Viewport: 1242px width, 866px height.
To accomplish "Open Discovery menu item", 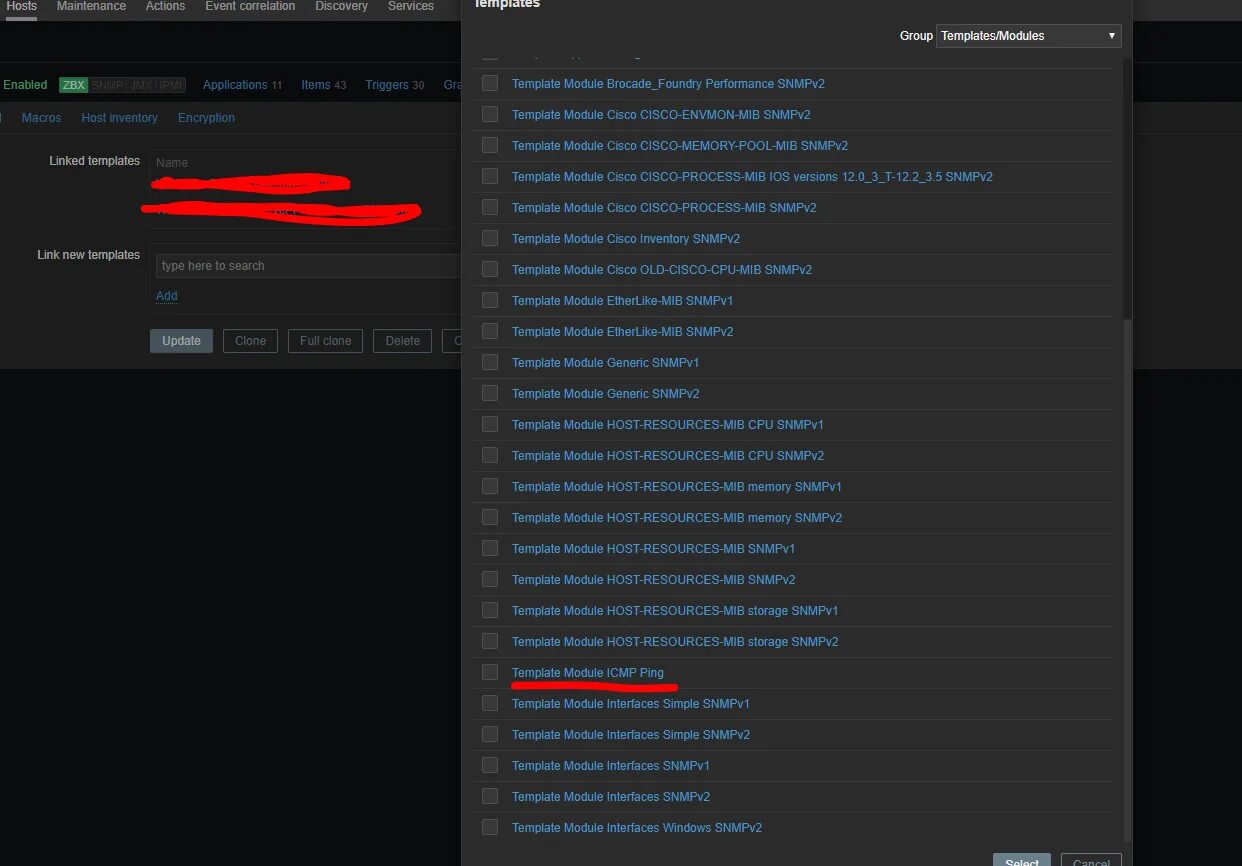I will coord(341,6).
